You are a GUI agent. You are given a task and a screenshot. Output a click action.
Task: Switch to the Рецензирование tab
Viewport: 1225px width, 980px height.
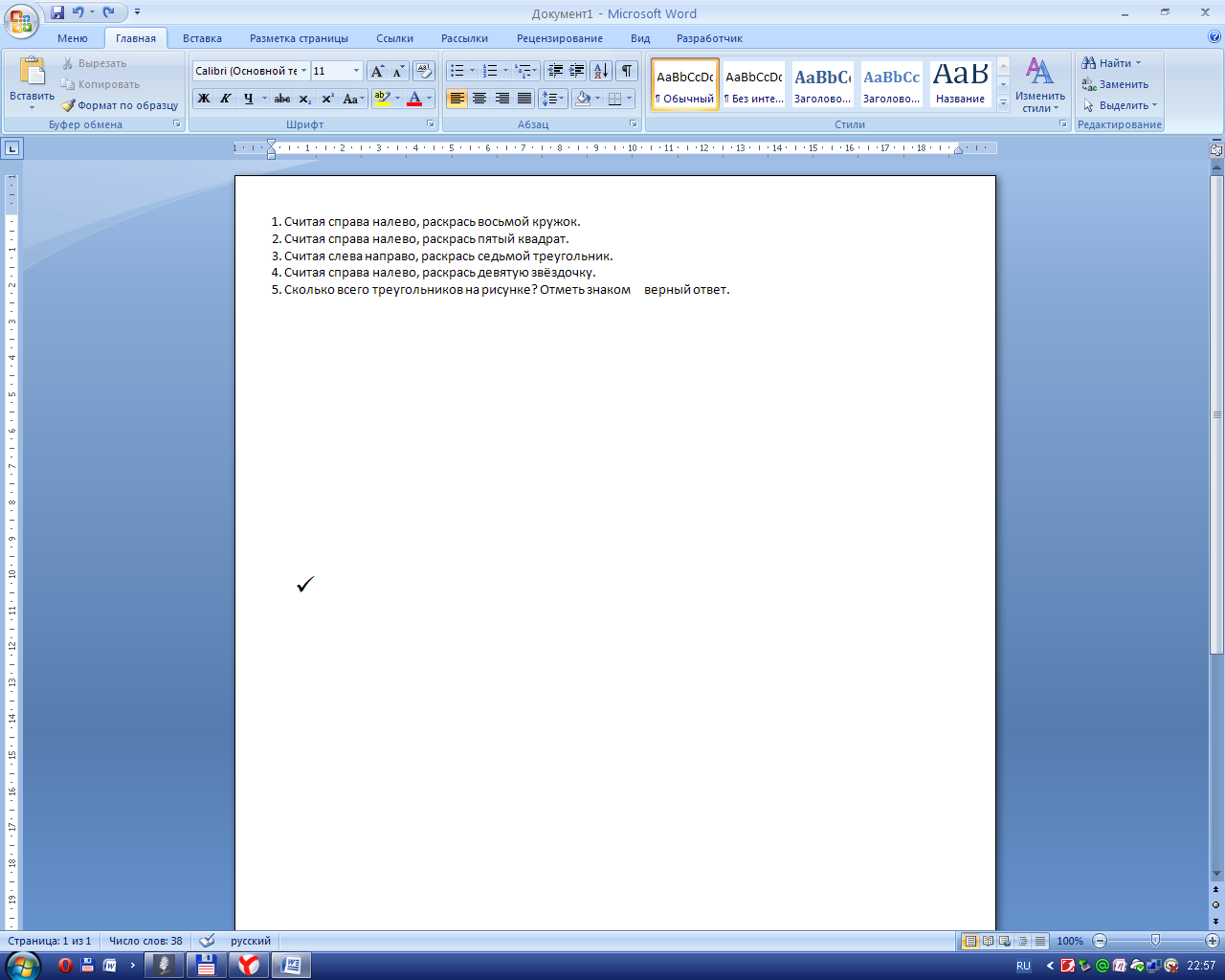click(x=560, y=38)
